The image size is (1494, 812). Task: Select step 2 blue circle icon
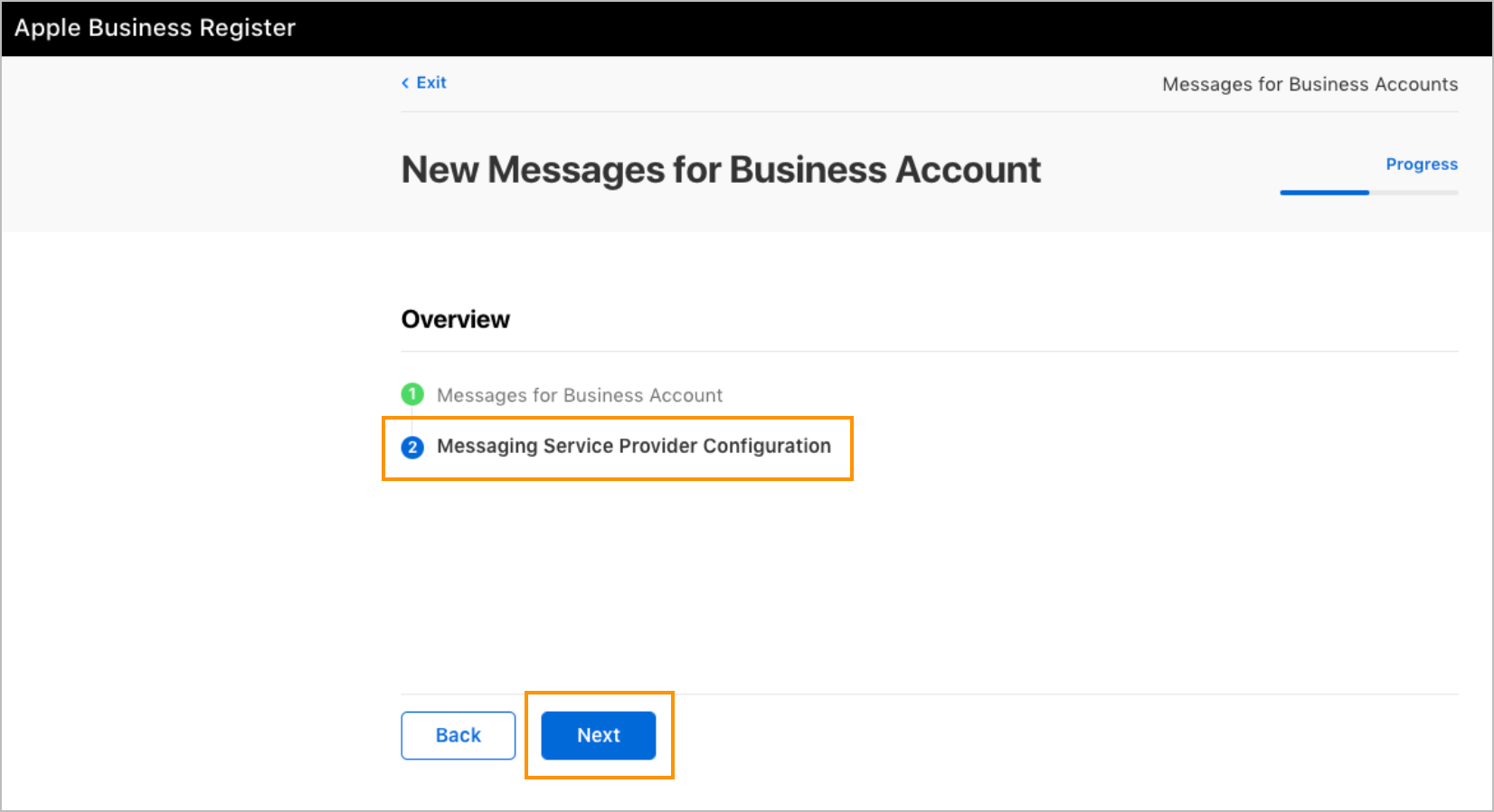412,447
